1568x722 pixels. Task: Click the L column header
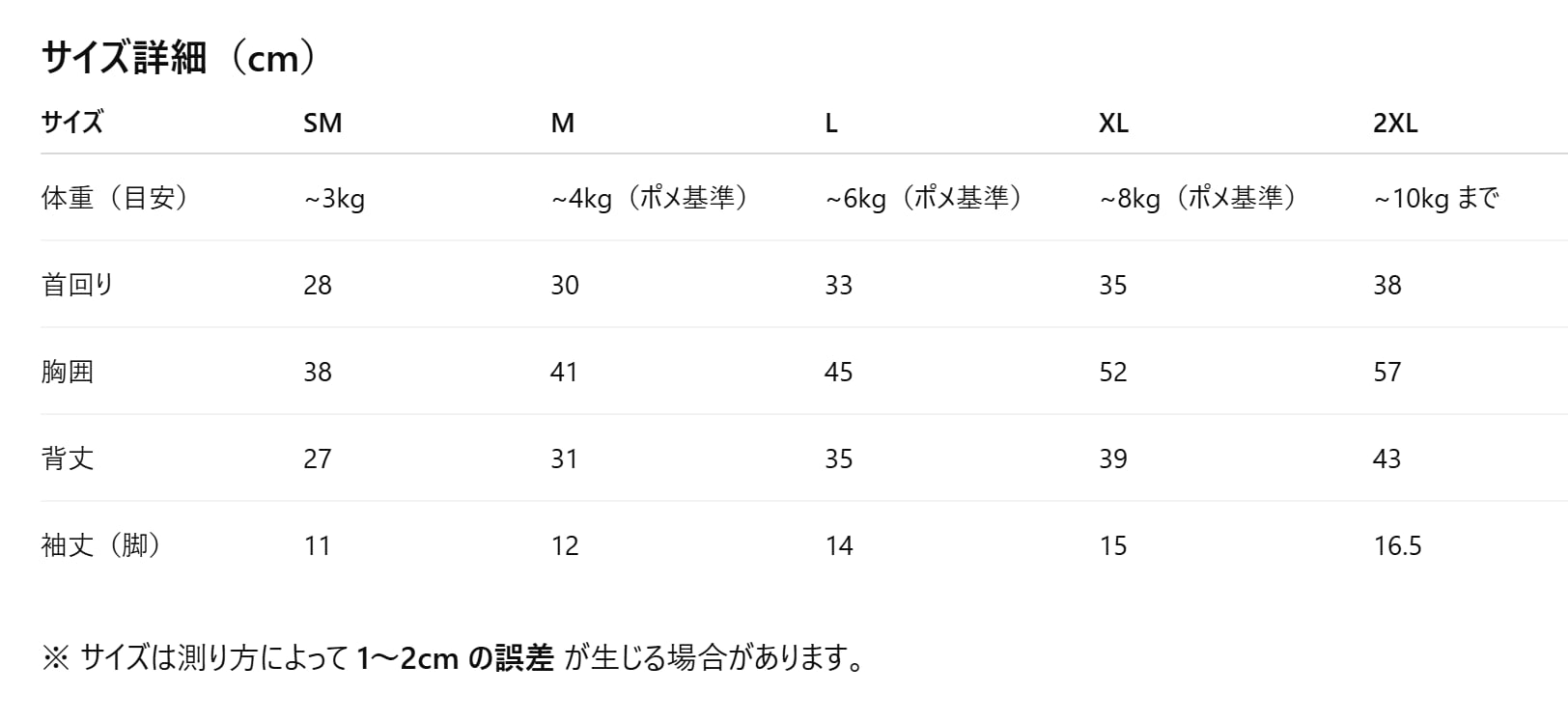[831, 124]
